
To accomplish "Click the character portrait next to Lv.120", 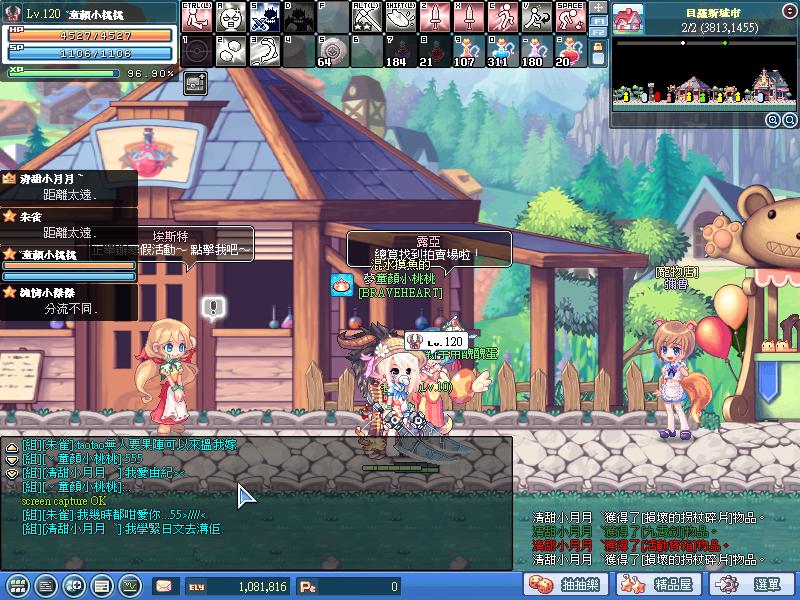I will pyautogui.click(x=11, y=13).
